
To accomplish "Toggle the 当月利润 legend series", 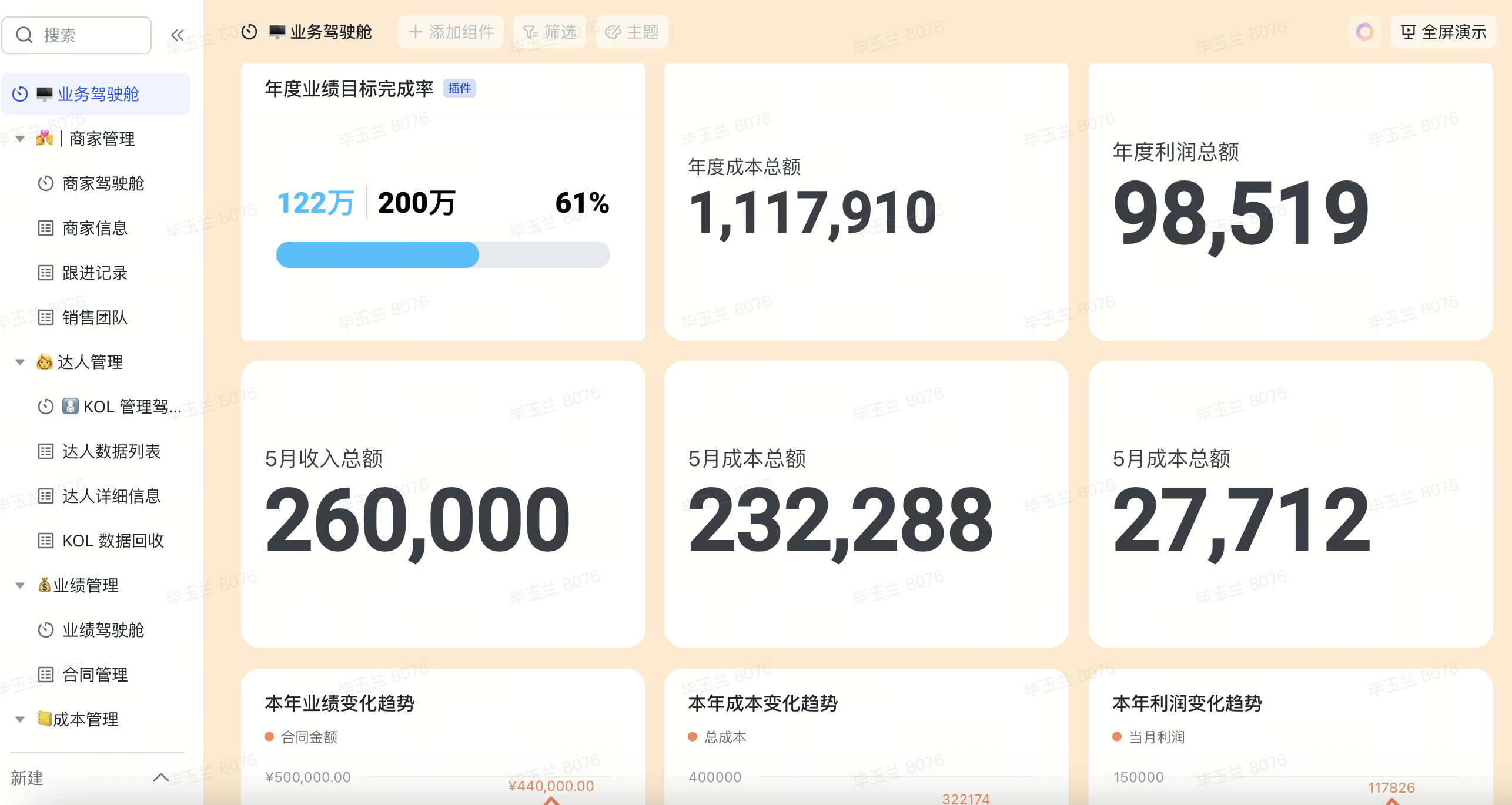I will [x=1149, y=737].
